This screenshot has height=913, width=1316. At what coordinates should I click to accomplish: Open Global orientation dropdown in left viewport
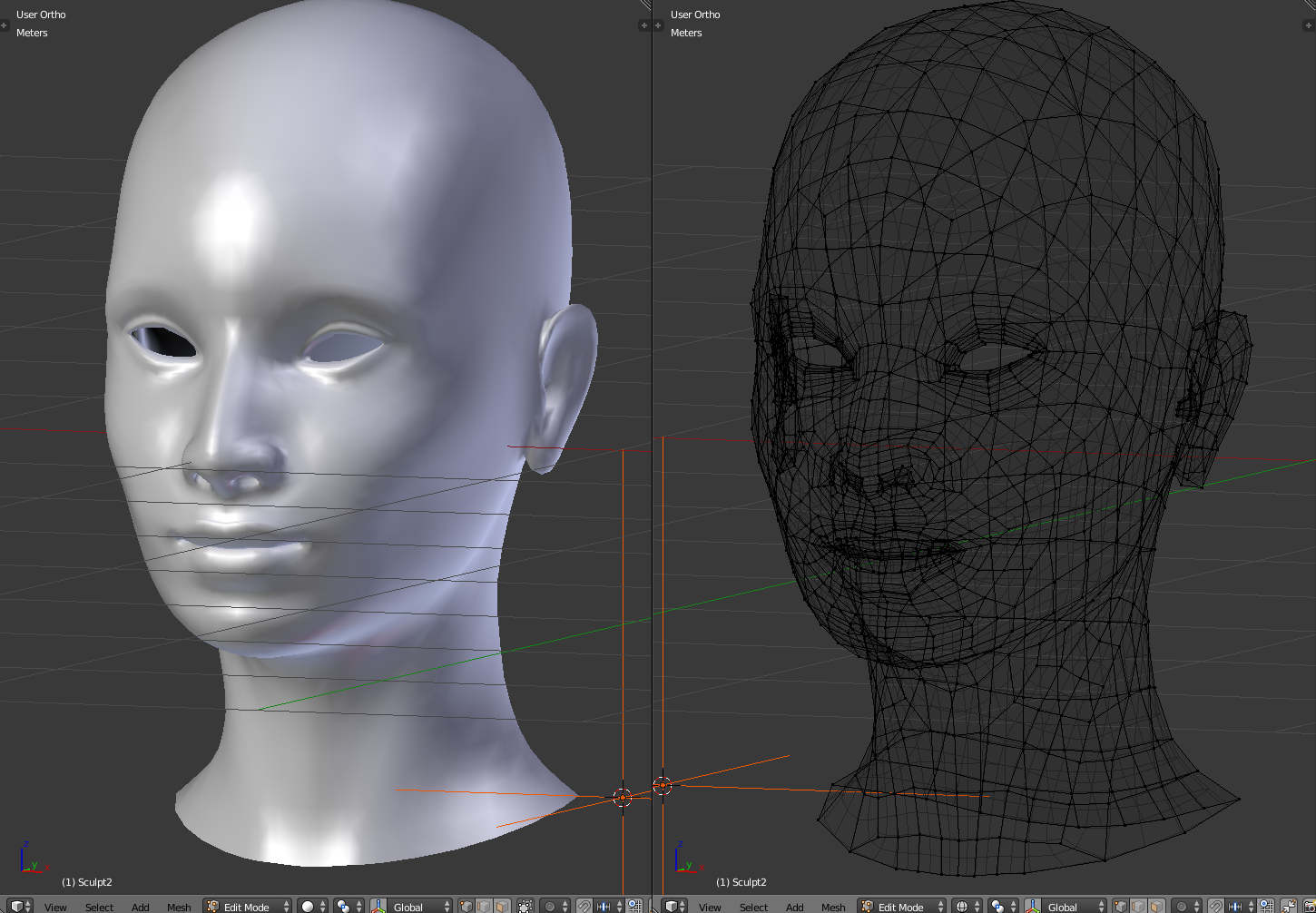point(420,906)
